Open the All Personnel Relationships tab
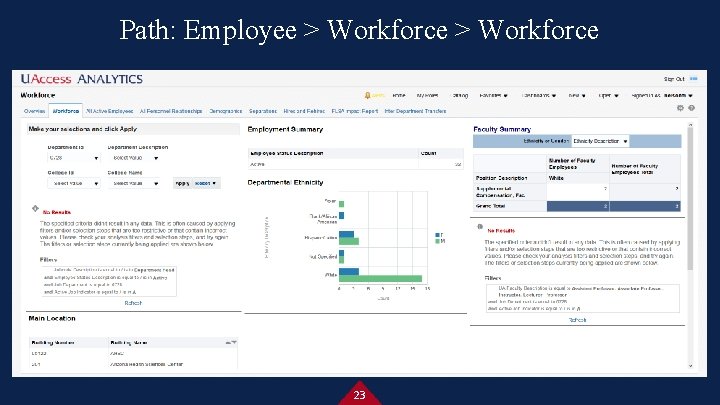This screenshot has width=720, height=405. pos(171,111)
